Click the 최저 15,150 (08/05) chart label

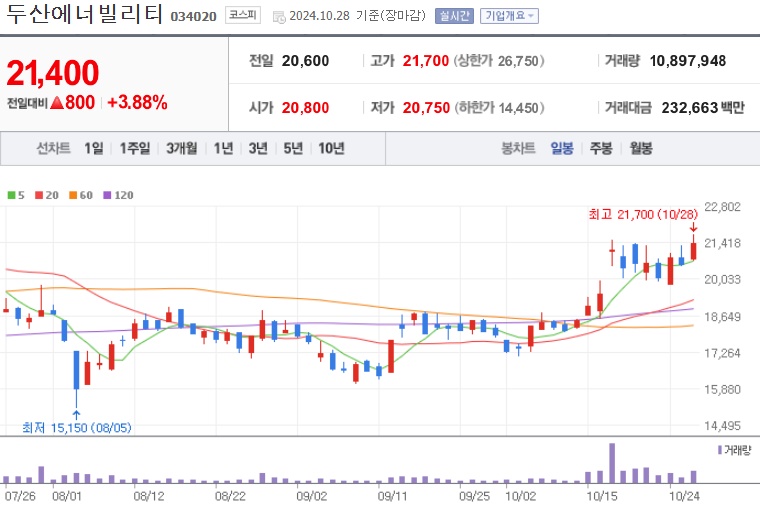click(77, 428)
